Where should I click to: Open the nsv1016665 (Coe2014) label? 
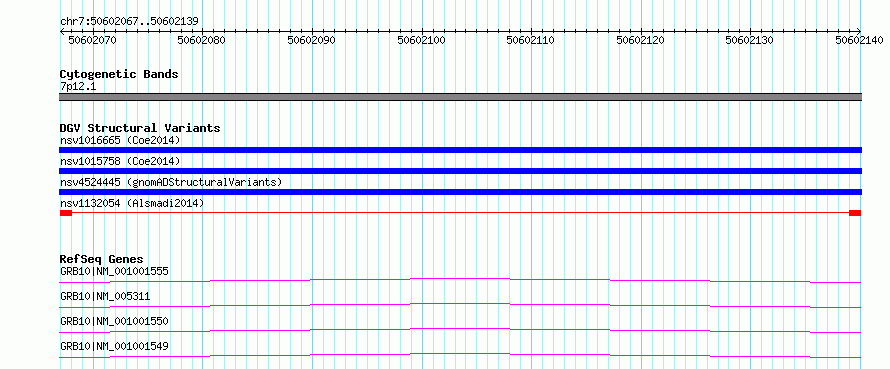[x=120, y=140]
